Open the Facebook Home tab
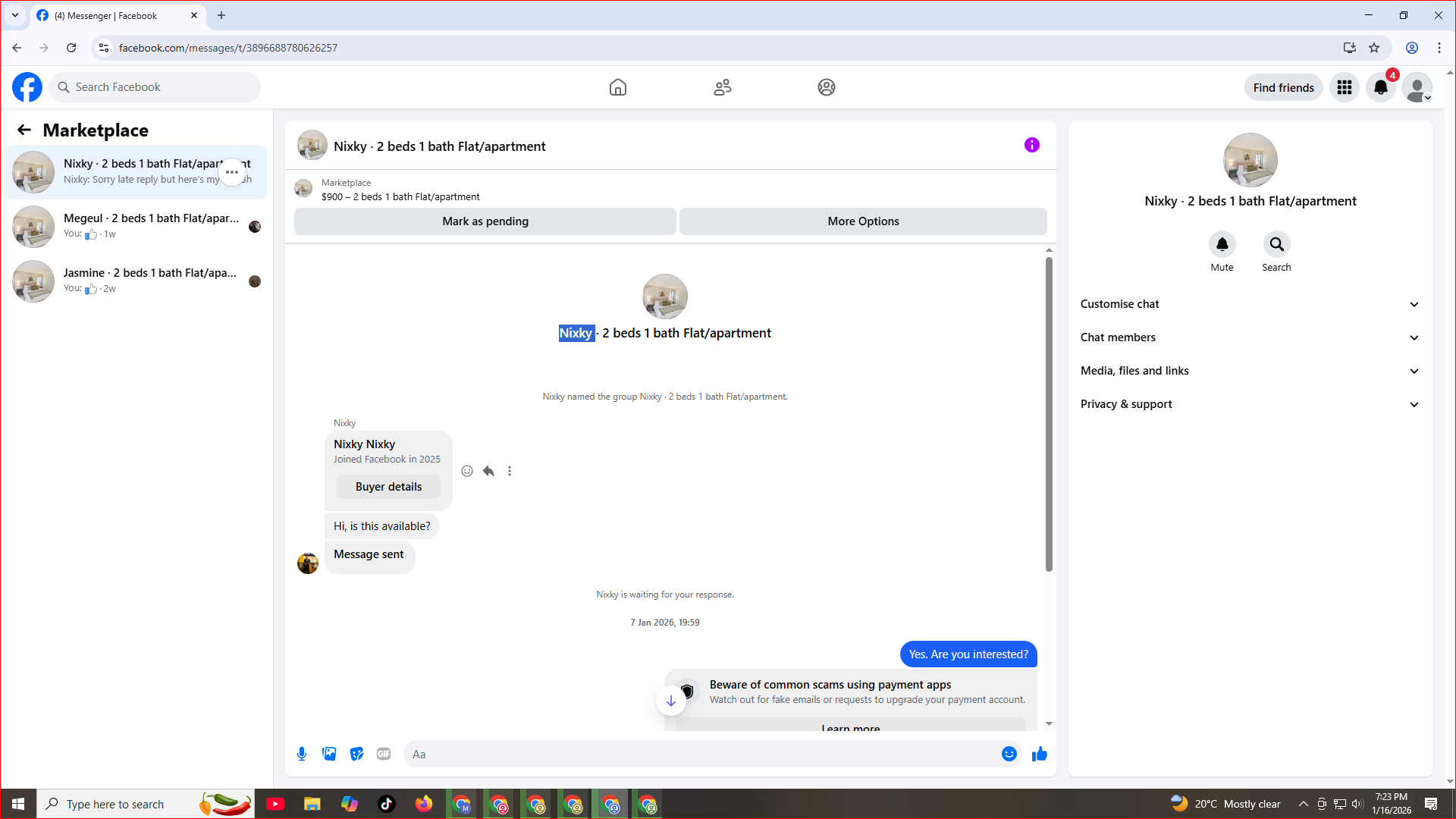Viewport: 1456px width, 819px height. [x=618, y=87]
